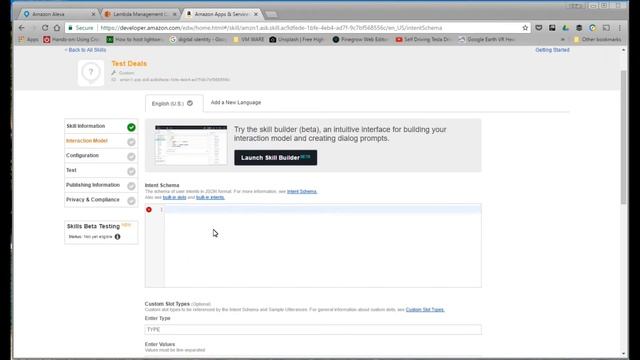Focus the Enter Type TYPE field
640x360 pixels.
[x=313, y=329]
